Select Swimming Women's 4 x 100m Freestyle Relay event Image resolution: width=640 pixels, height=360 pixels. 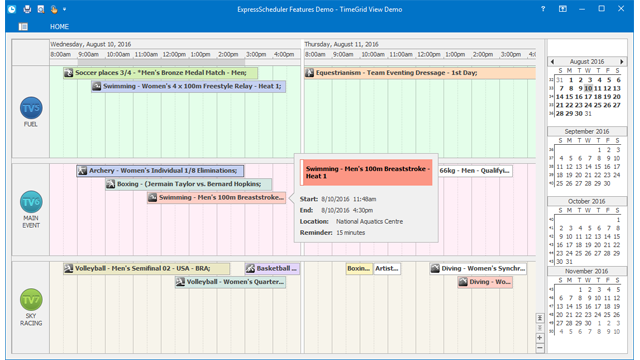189,86
